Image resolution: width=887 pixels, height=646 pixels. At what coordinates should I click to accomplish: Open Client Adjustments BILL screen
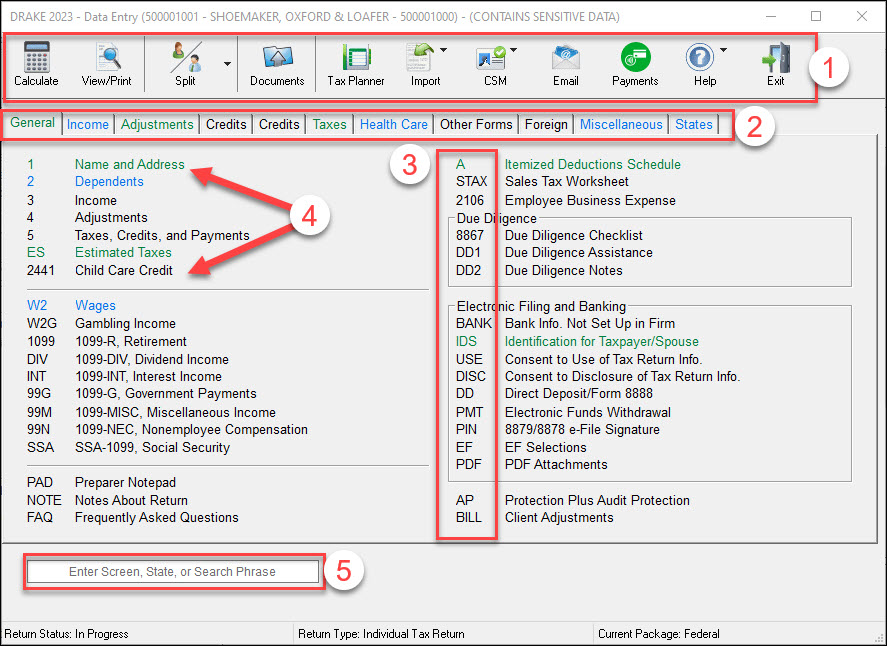click(x=559, y=518)
